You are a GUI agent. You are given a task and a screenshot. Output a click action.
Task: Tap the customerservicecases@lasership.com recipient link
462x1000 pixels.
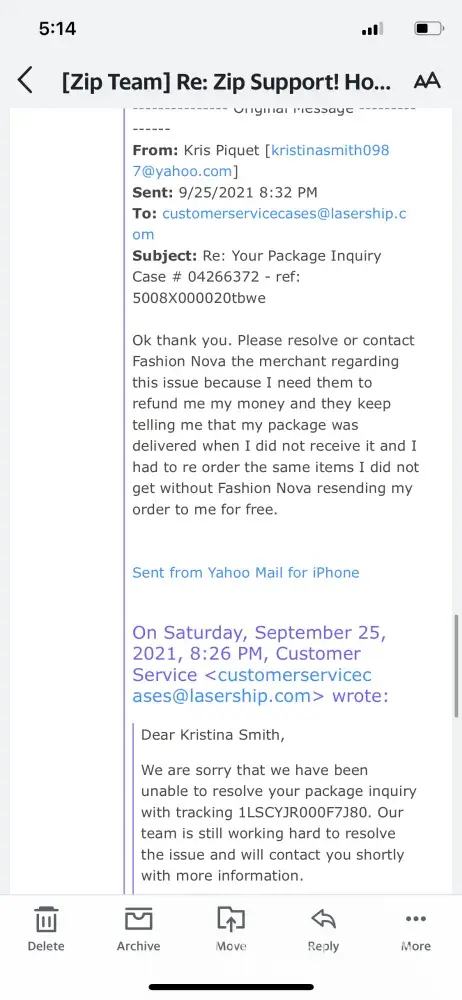(269, 224)
